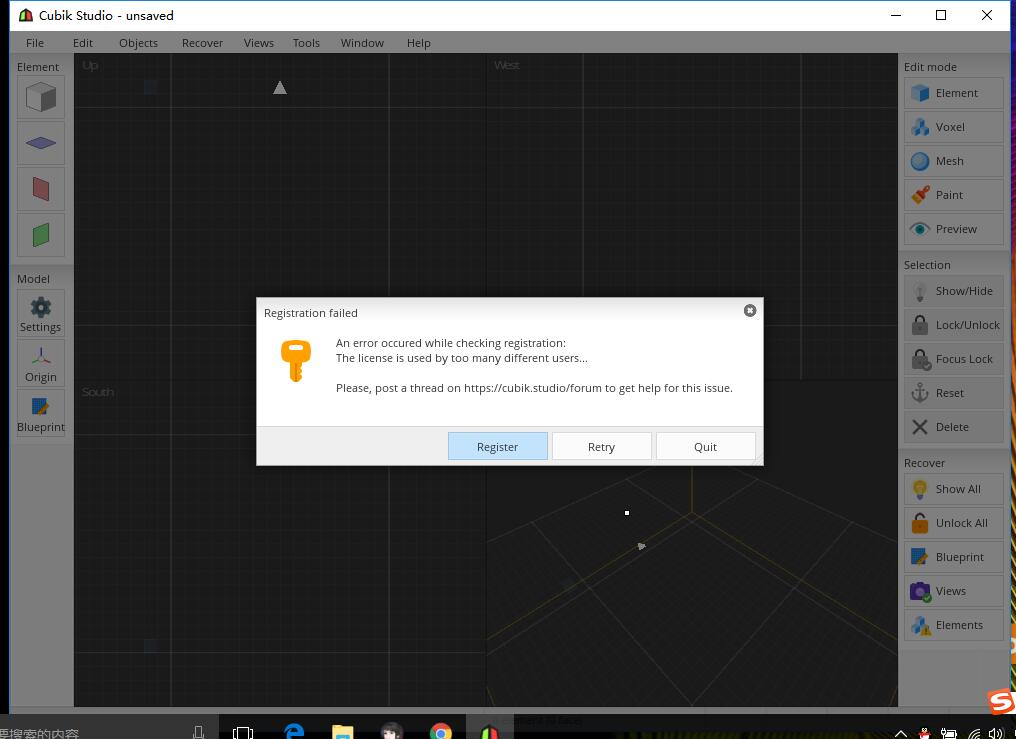Open Google Chrome from the taskbar
The image size is (1016, 739).
point(441,731)
